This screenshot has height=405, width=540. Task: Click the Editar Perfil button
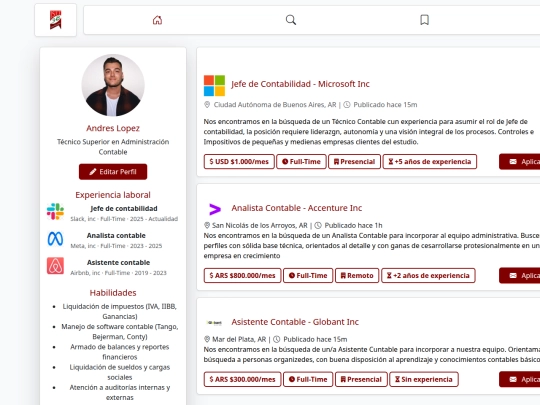[113, 172]
